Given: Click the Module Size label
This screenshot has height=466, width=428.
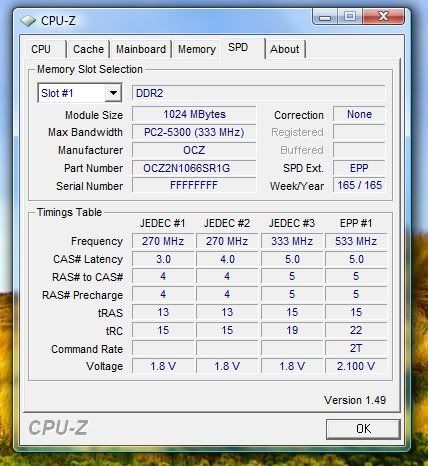Looking at the screenshot, I should 94,115.
